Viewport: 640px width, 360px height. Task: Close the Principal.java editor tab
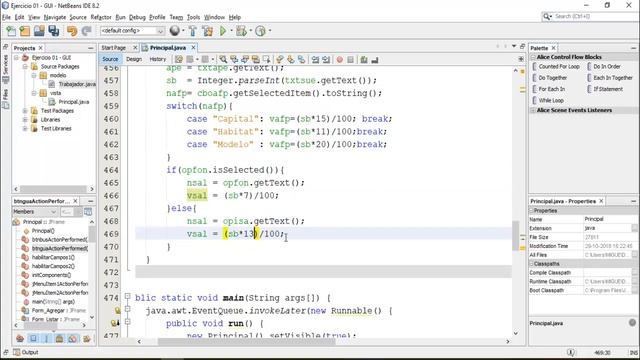193,48
